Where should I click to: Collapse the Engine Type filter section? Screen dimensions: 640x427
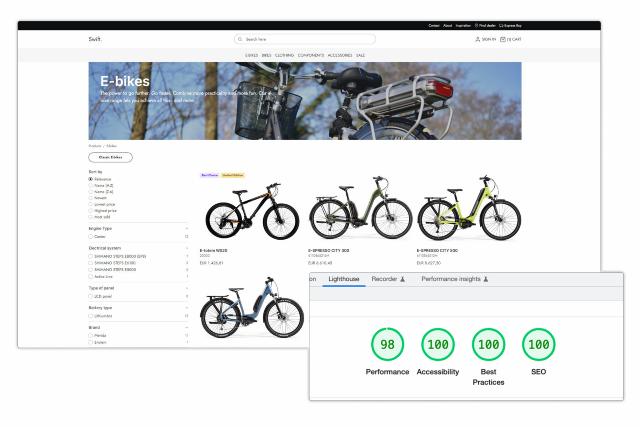187,228
